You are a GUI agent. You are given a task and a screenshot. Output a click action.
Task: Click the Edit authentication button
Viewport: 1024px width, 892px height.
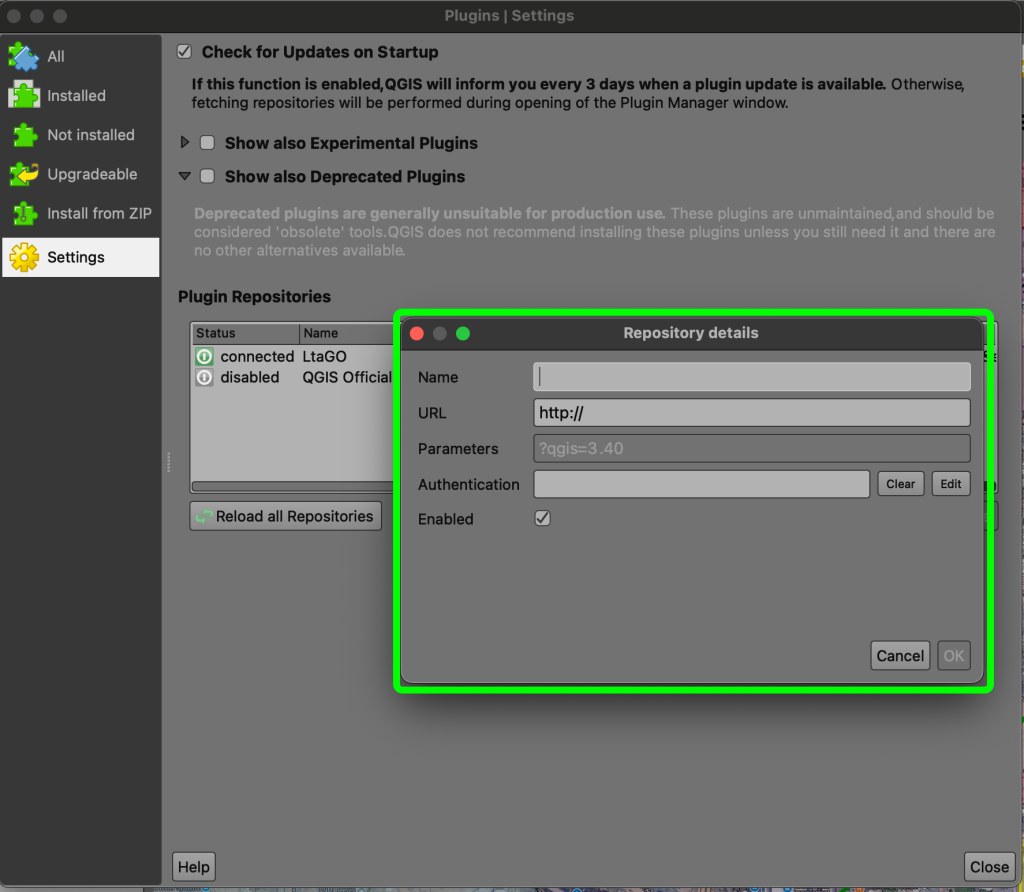tap(950, 484)
